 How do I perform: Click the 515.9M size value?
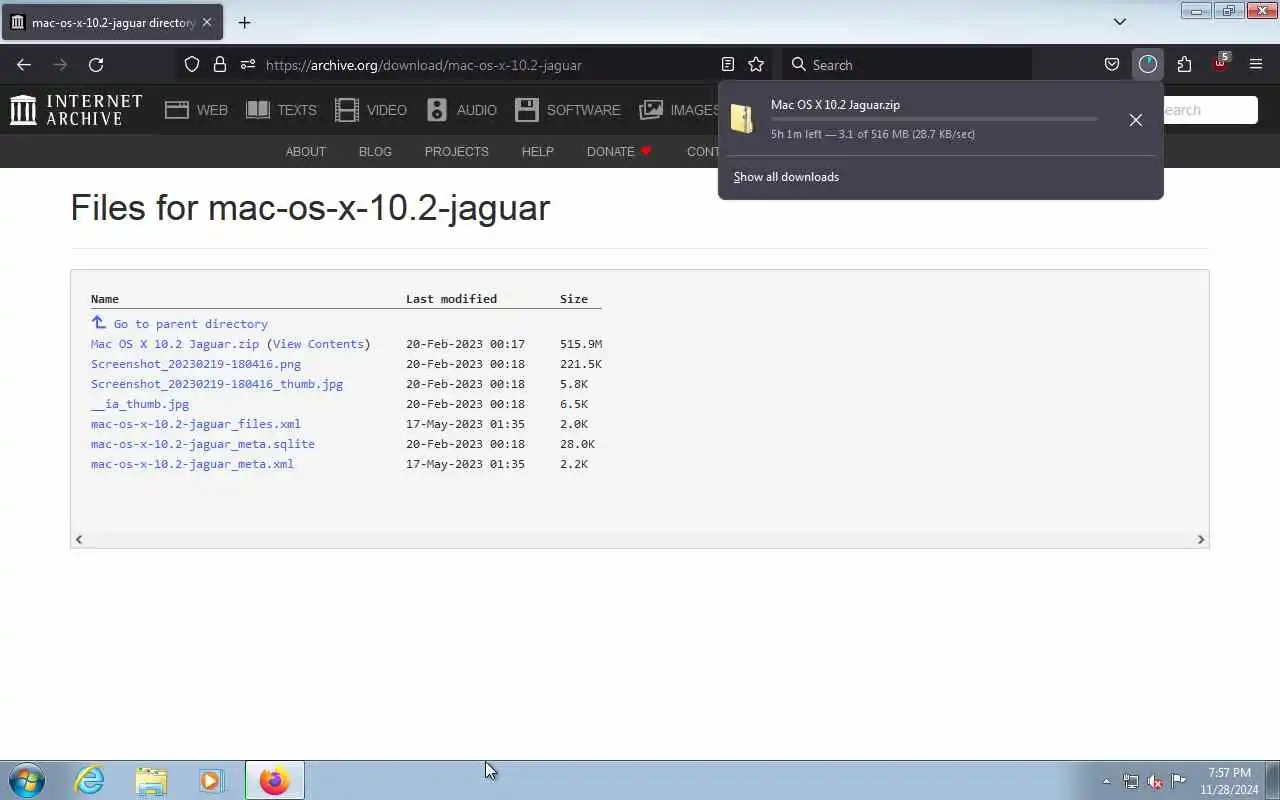[581, 344]
